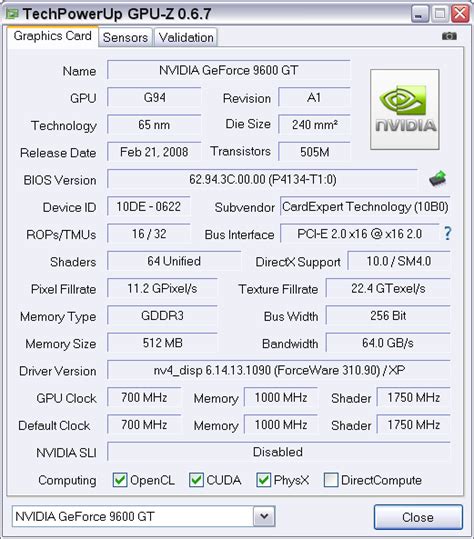Click the Name field NVIDIA GeForce 9600 GT
Viewport: 474px width, 539px height.
(229, 70)
